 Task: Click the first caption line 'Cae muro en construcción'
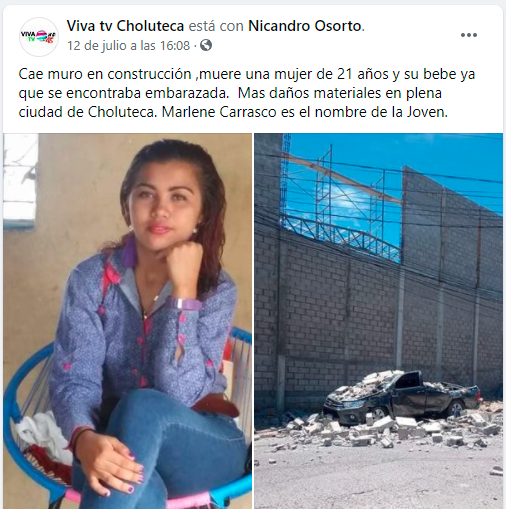pos(105,74)
